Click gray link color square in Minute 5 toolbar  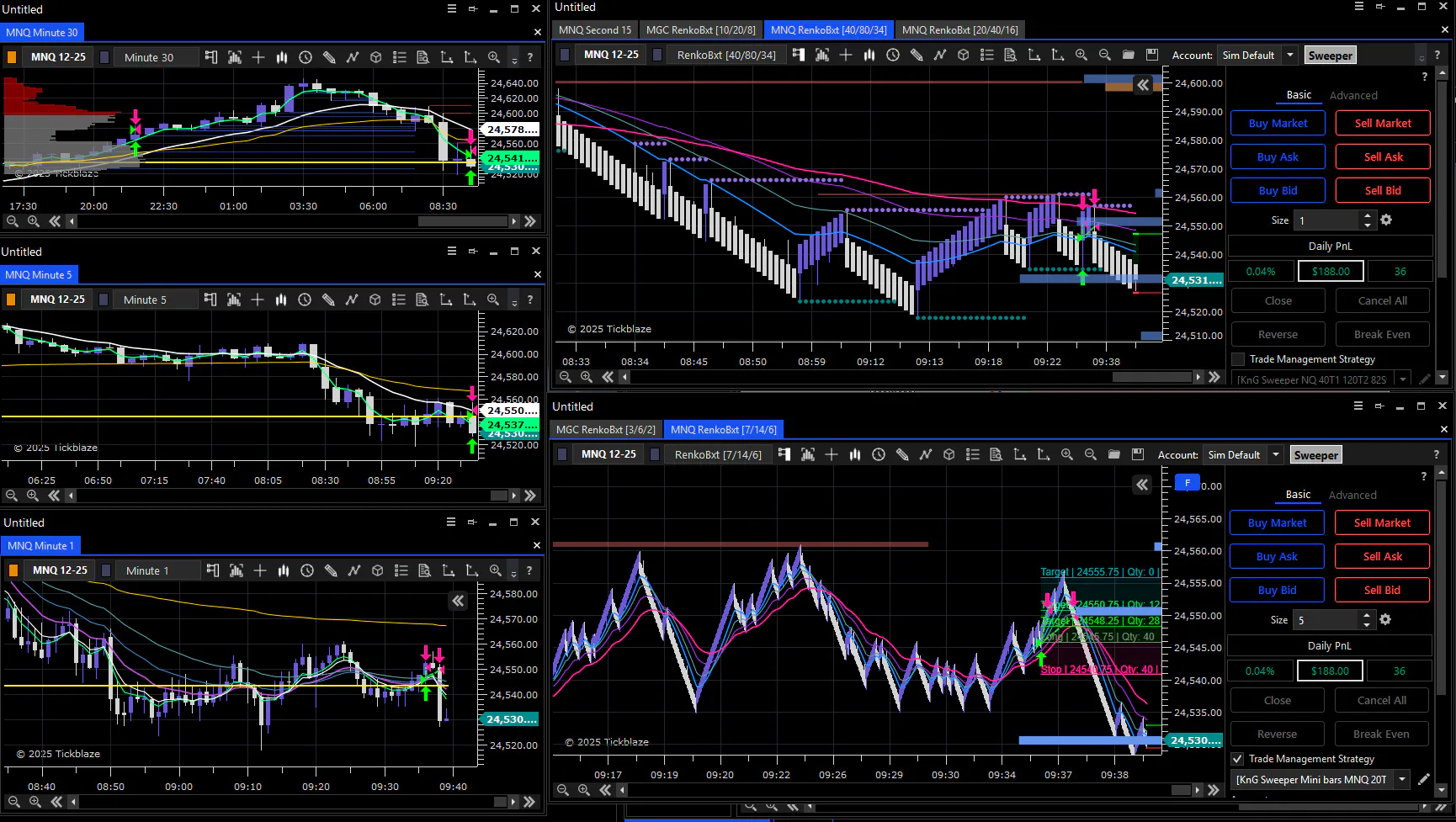tap(104, 300)
